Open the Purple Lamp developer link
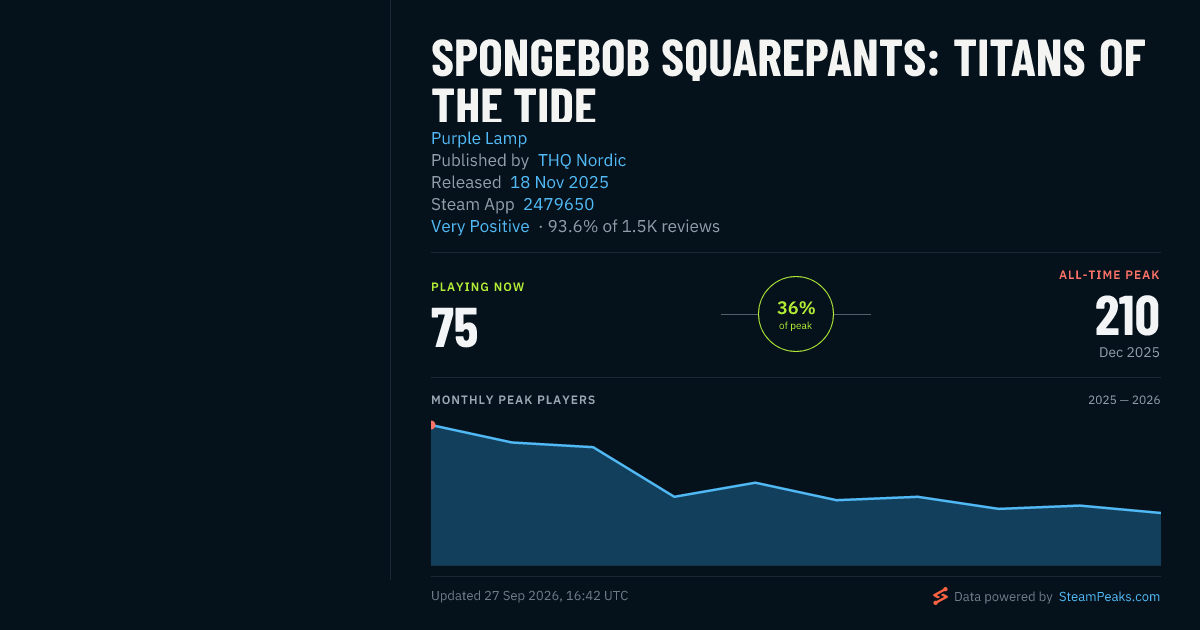The image size is (1200, 630). click(x=479, y=138)
